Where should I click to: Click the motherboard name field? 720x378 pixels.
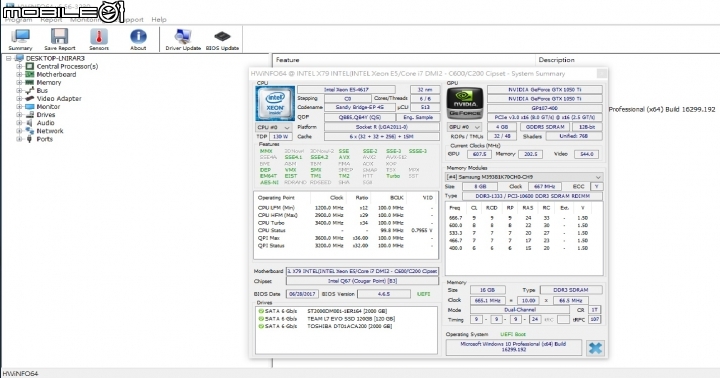coord(362,271)
